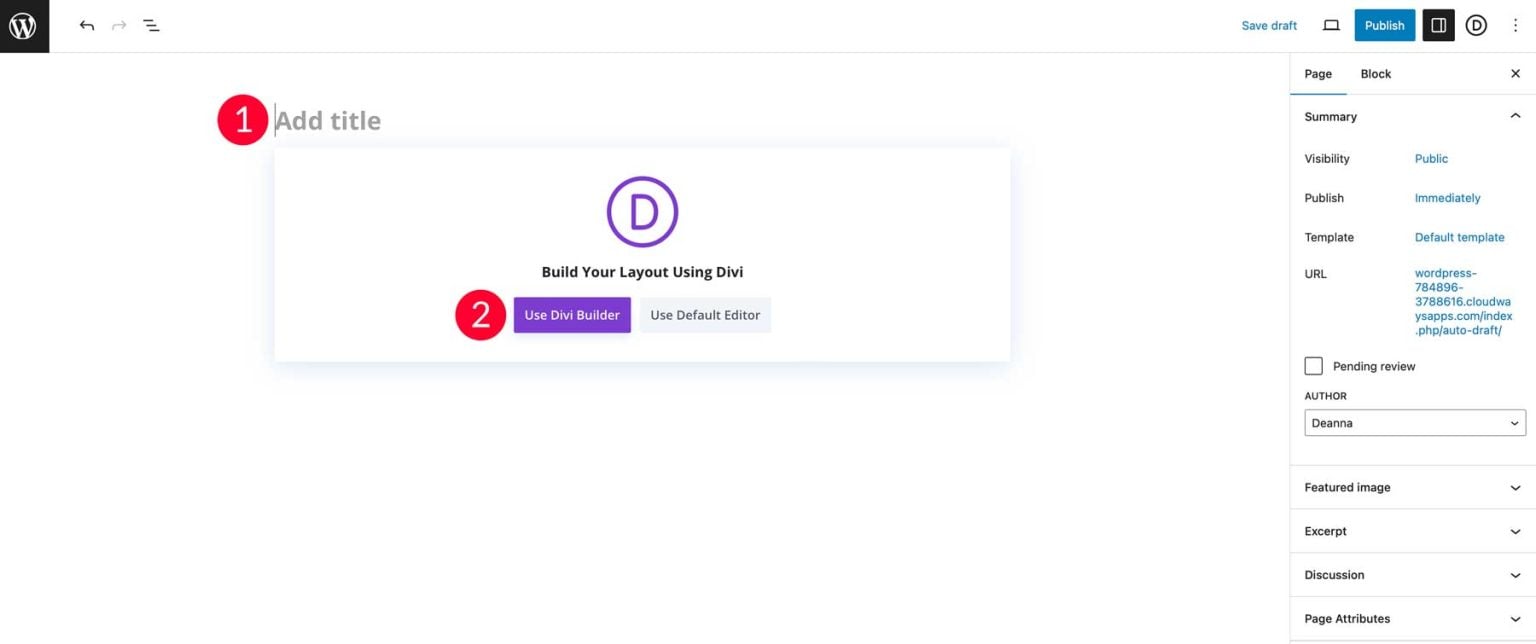1536x644 pixels.
Task: Change visibility from Public
Action: [1431, 159]
